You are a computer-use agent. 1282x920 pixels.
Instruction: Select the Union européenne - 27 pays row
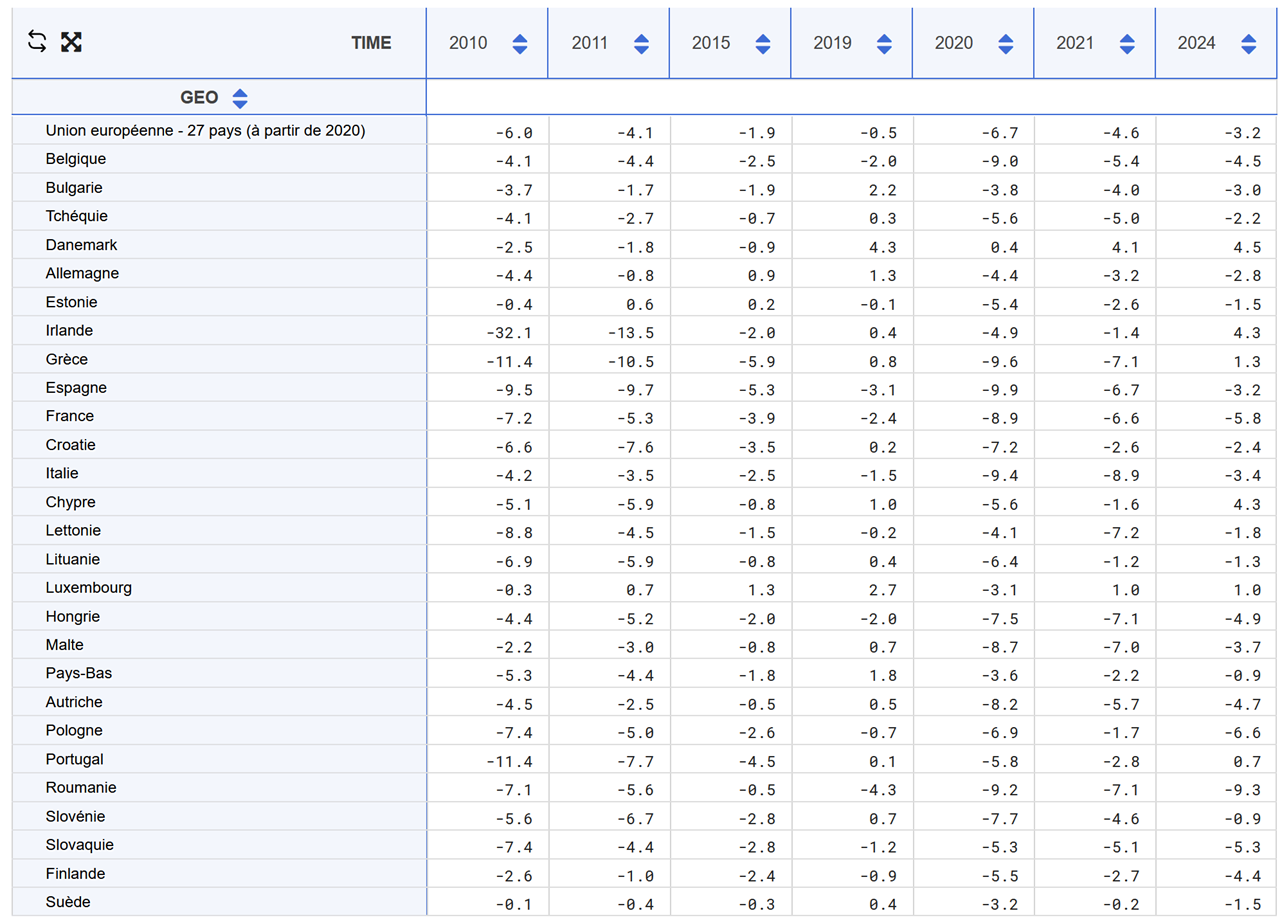click(x=205, y=130)
